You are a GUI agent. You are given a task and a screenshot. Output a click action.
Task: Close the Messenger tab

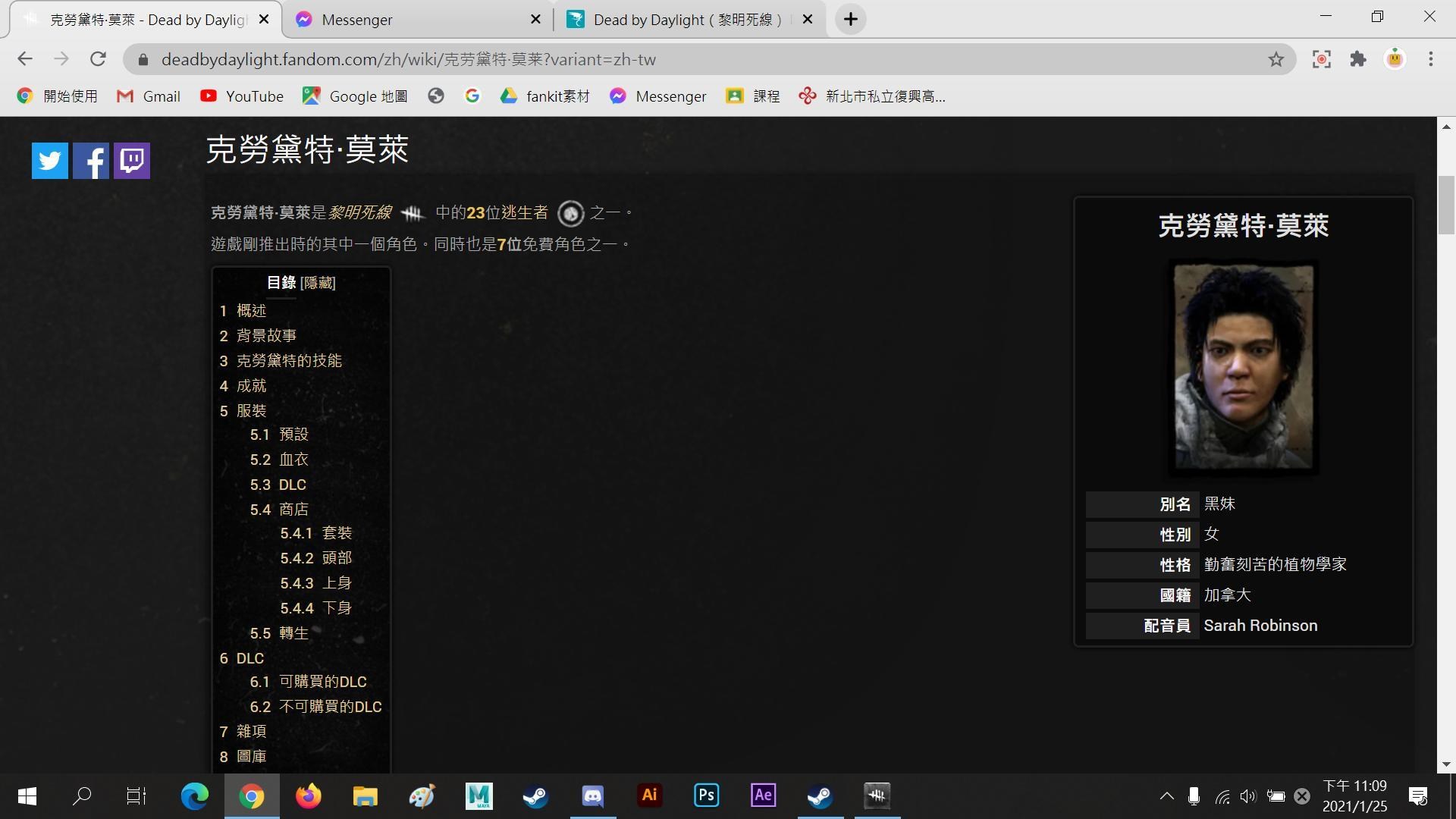point(536,20)
